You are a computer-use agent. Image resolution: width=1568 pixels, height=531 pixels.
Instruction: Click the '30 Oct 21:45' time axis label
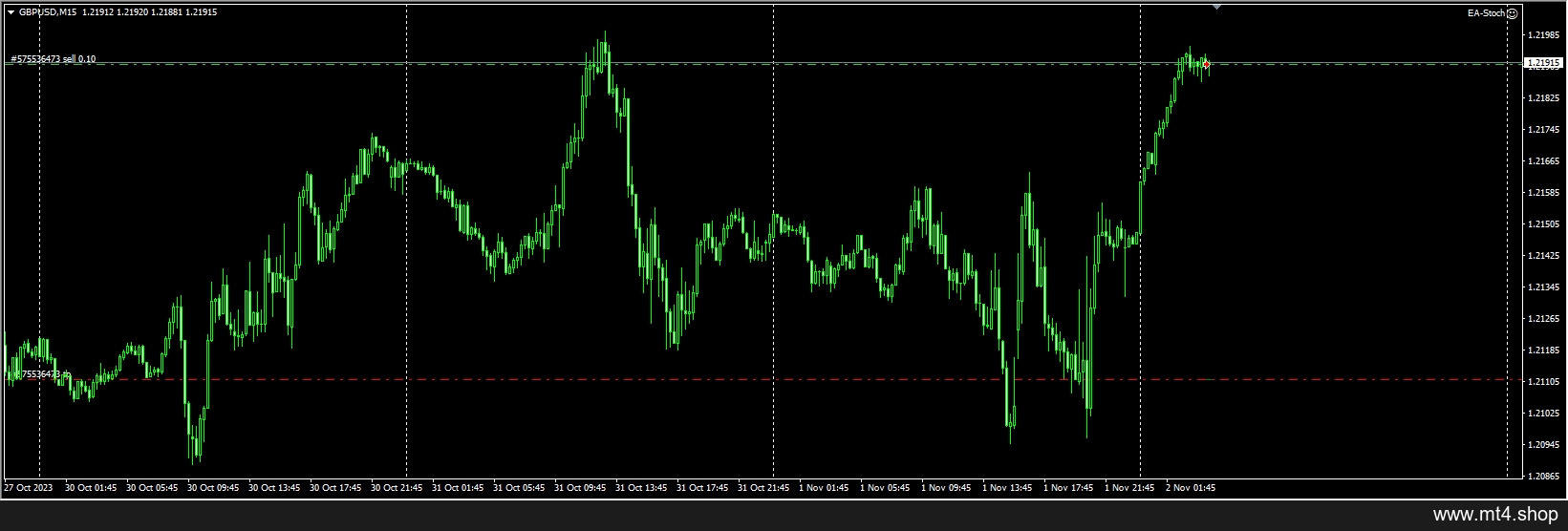[397, 488]
